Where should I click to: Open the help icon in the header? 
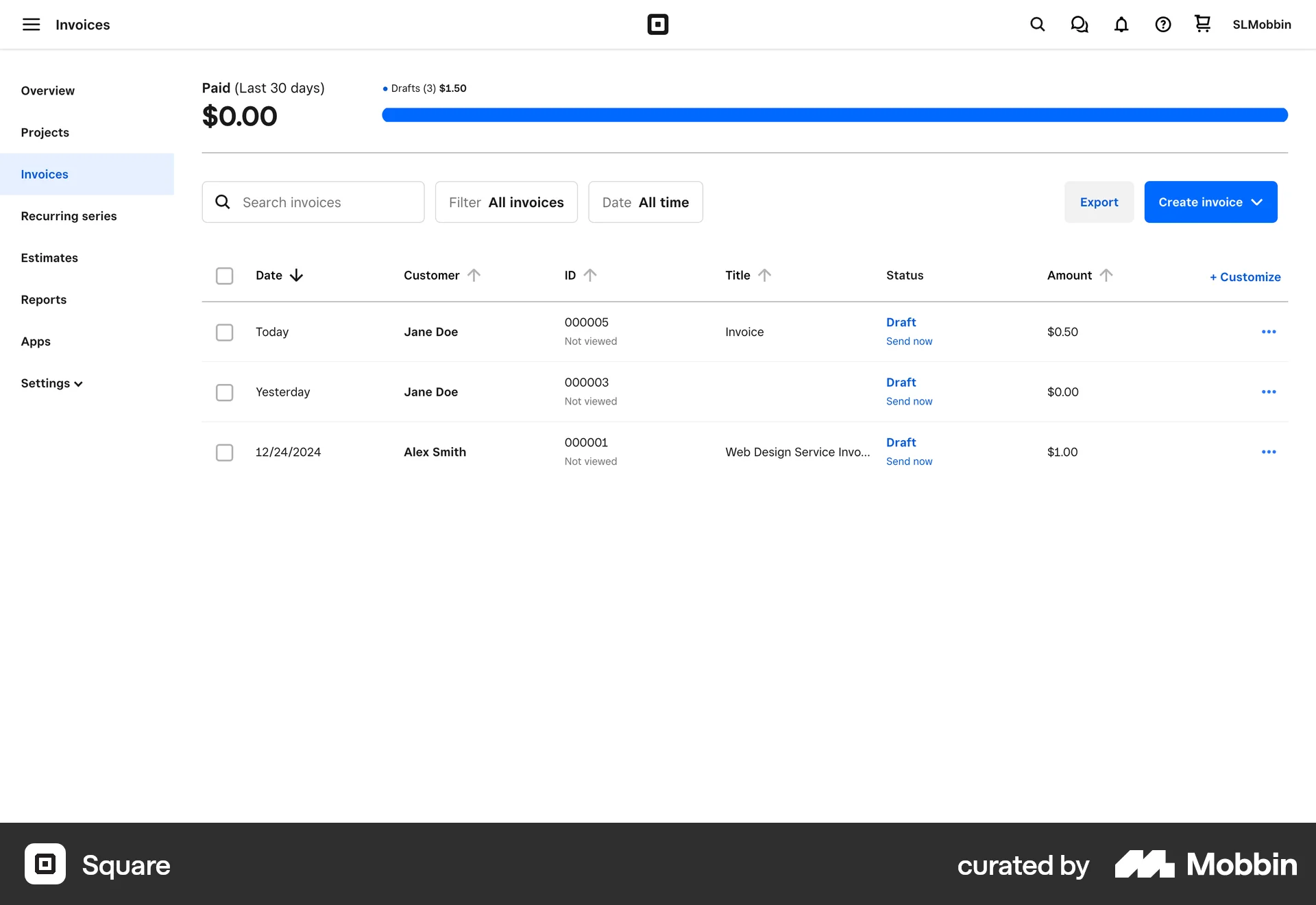pyautogui.click(x=1162, y=24)
